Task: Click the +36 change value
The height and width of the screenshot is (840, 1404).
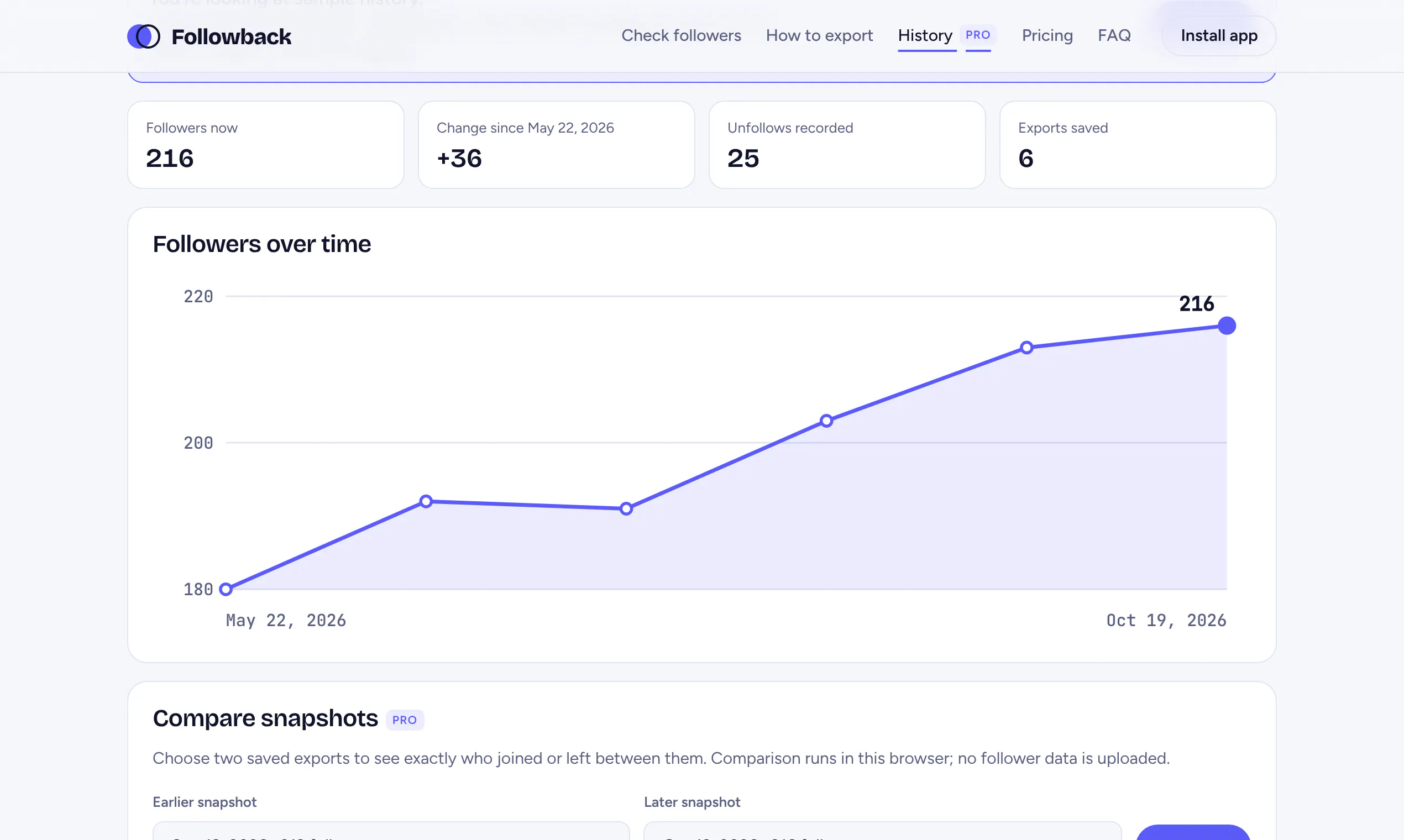Action: (459, 159)
